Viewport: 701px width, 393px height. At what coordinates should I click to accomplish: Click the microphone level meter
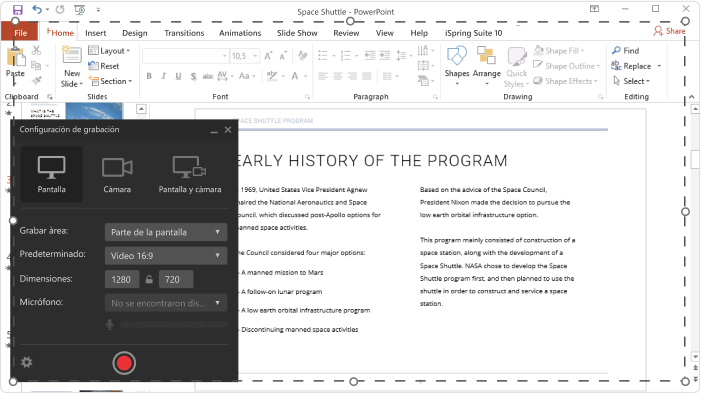pos(173,325)
